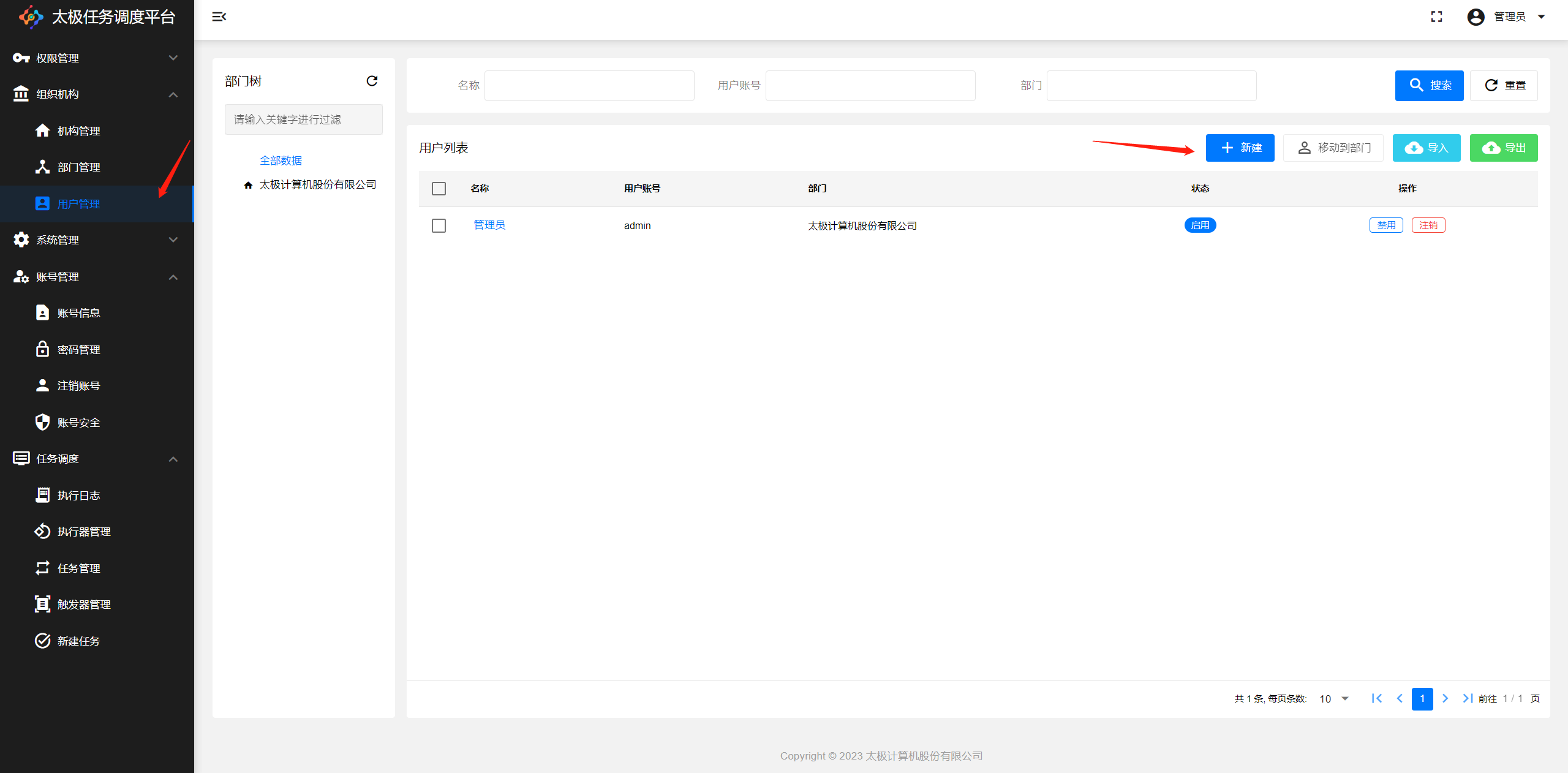
Task: Click the admin avatar icon
Action: [x=1476, y=17]
